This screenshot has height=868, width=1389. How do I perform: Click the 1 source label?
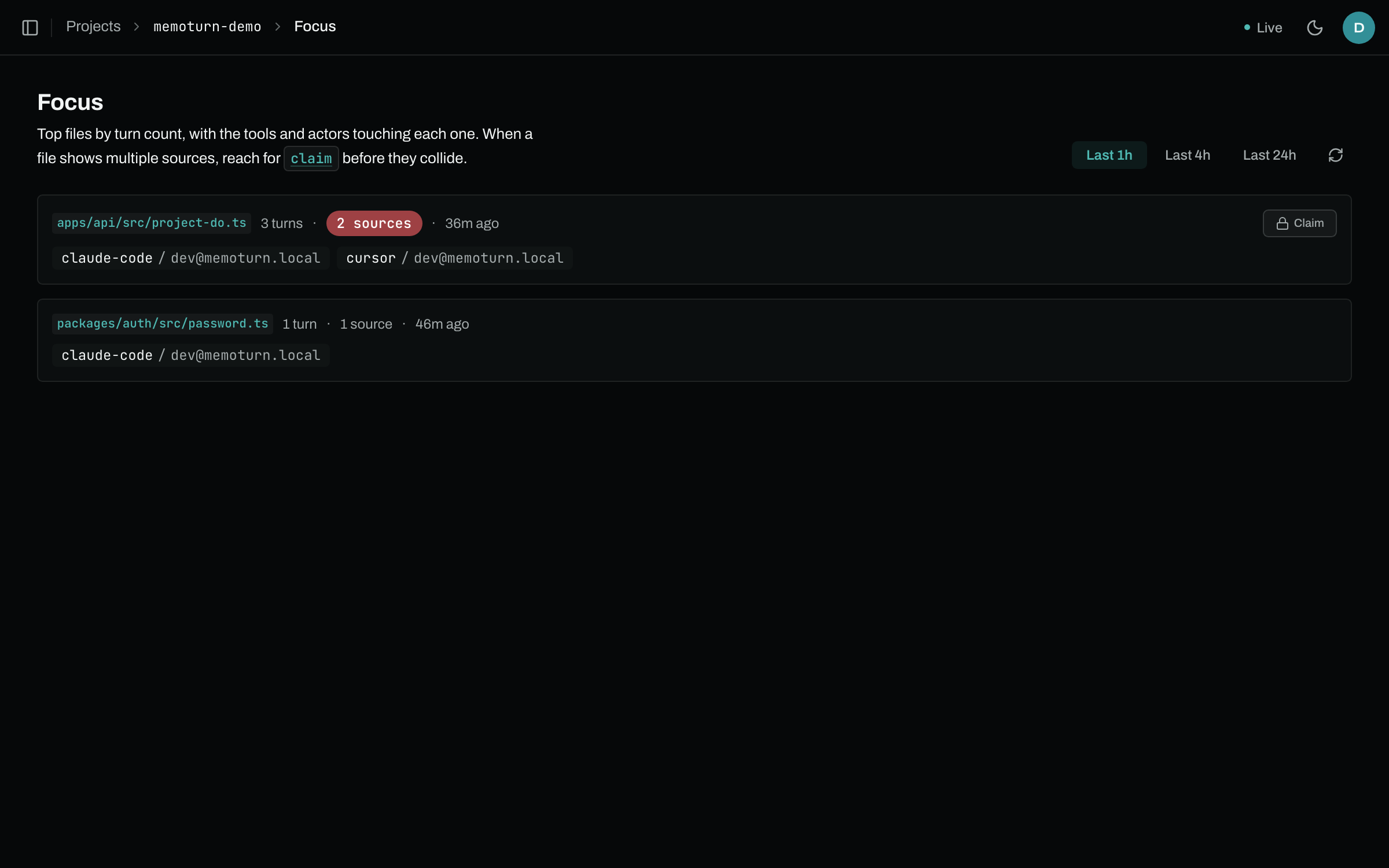pyautogui.click(x=366, y=324)
